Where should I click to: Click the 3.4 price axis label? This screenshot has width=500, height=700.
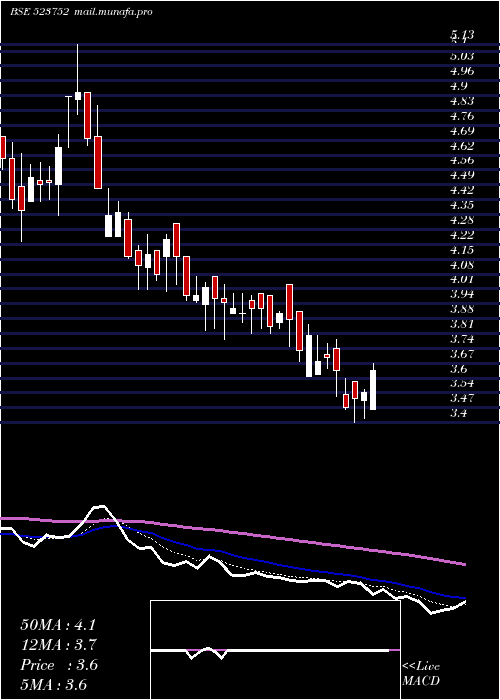(x=459, y=413)
